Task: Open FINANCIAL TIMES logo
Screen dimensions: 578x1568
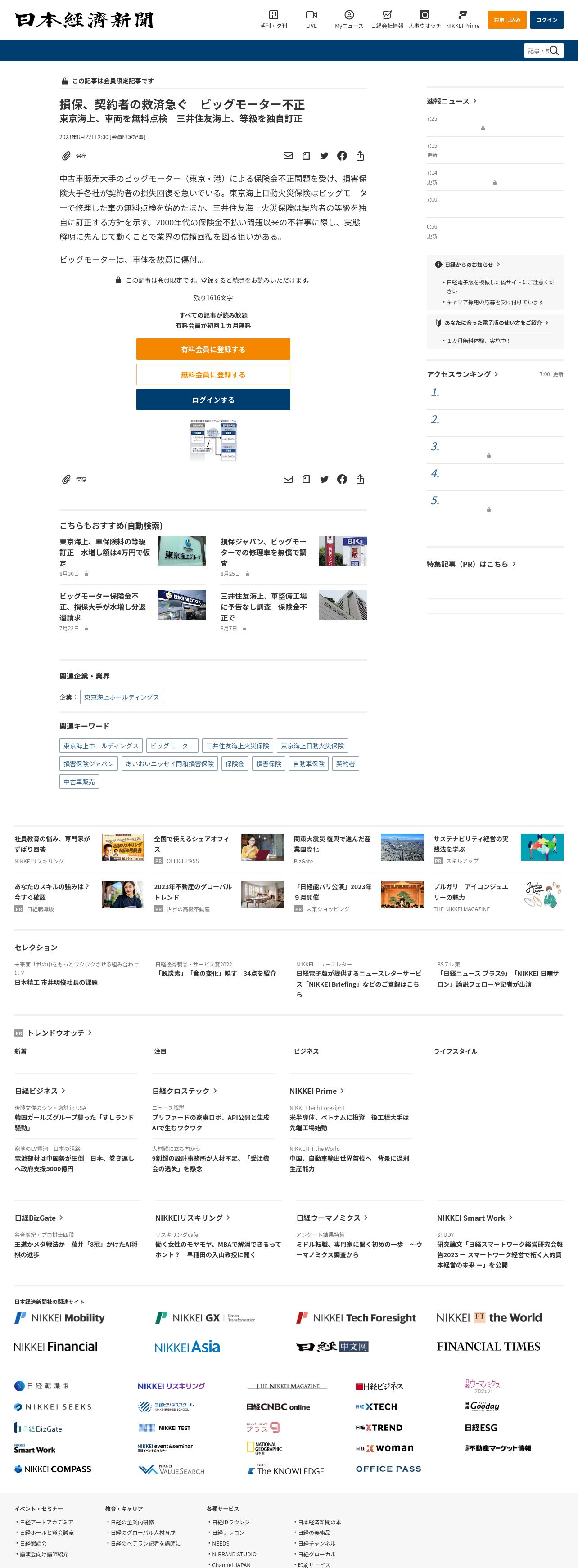Action: pyautogui.click(x=488, y=1347)
